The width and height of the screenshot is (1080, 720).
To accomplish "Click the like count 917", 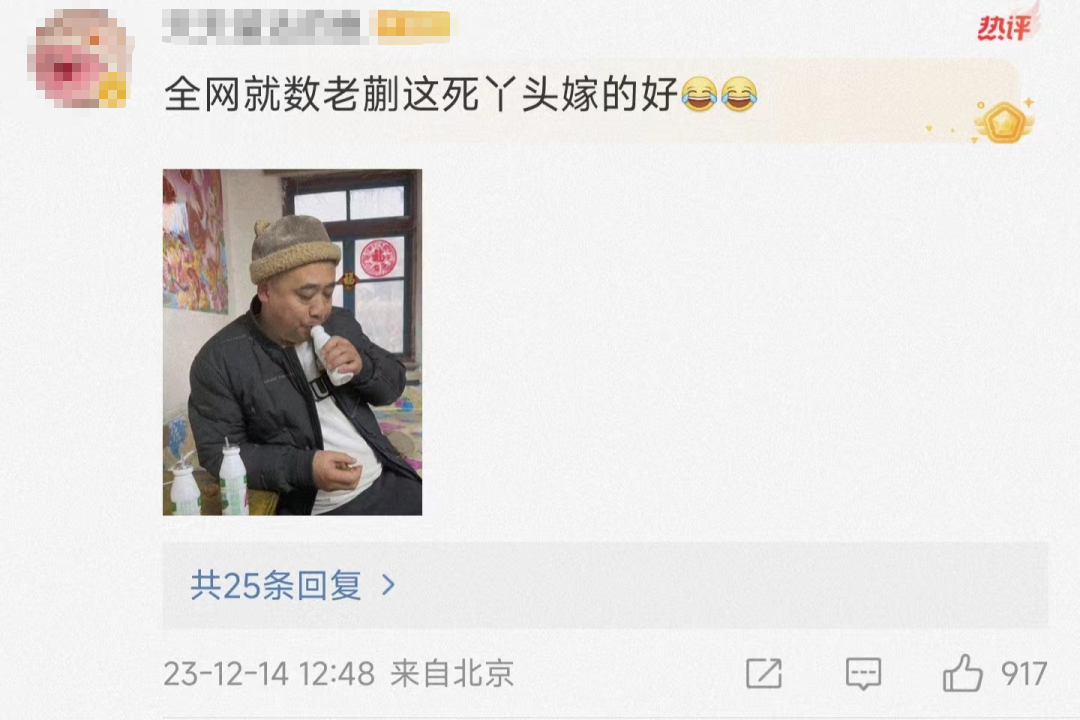I will pyautogui.click(x=1024, y=673).
